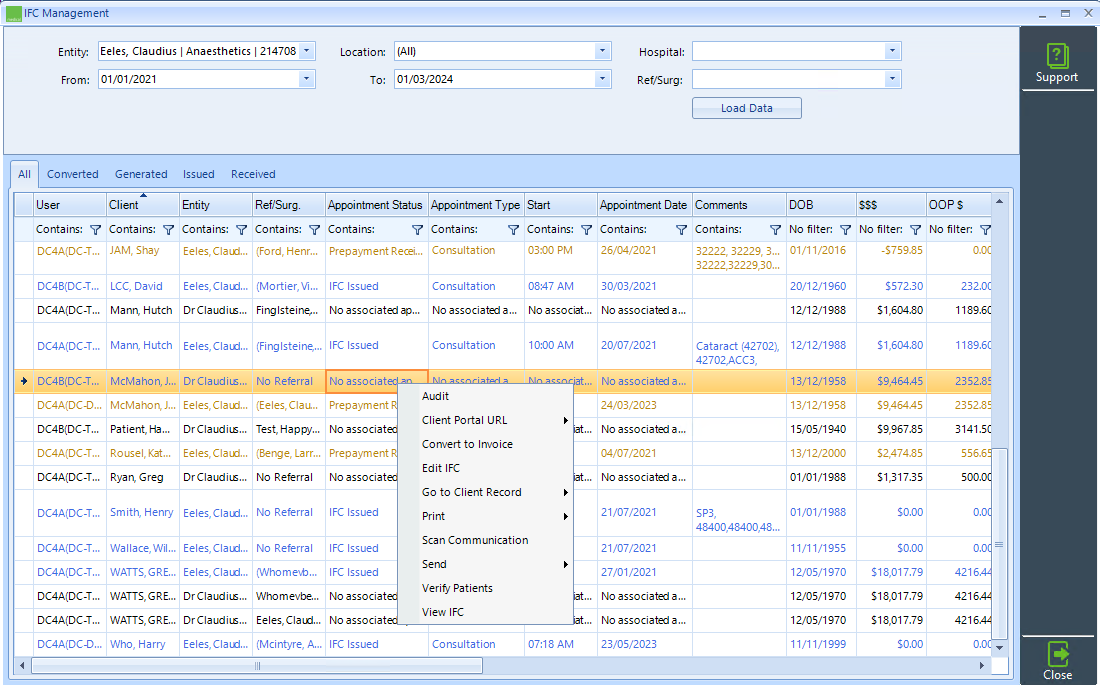Sort by the Client column header

click(143, 205)
